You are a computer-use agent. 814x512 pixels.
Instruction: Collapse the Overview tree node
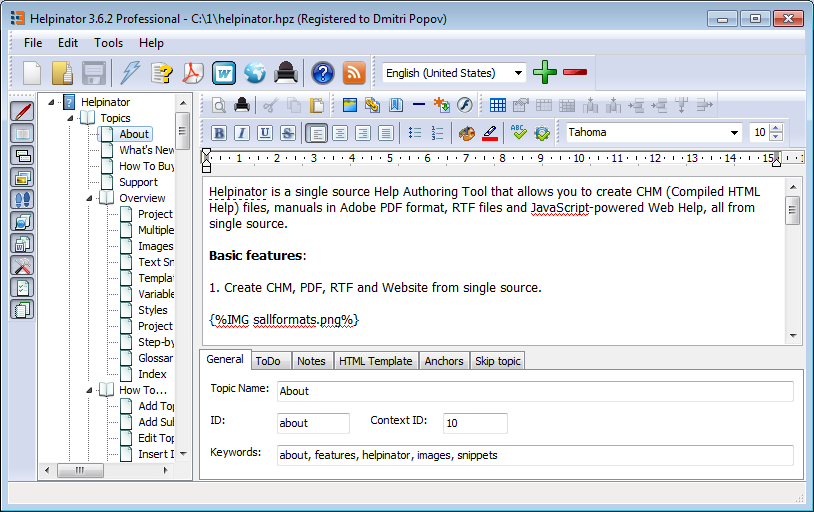coord(88,198)
